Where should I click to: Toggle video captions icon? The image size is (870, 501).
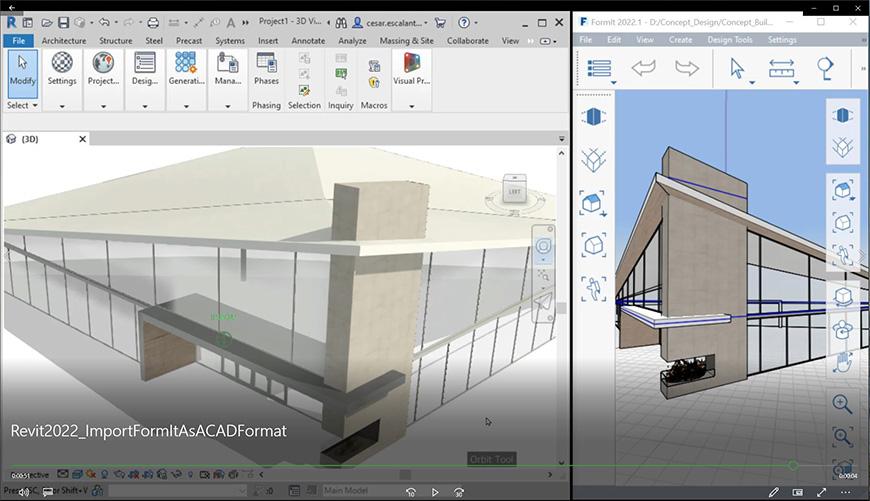pyautogui.click(x=48, y=492)
